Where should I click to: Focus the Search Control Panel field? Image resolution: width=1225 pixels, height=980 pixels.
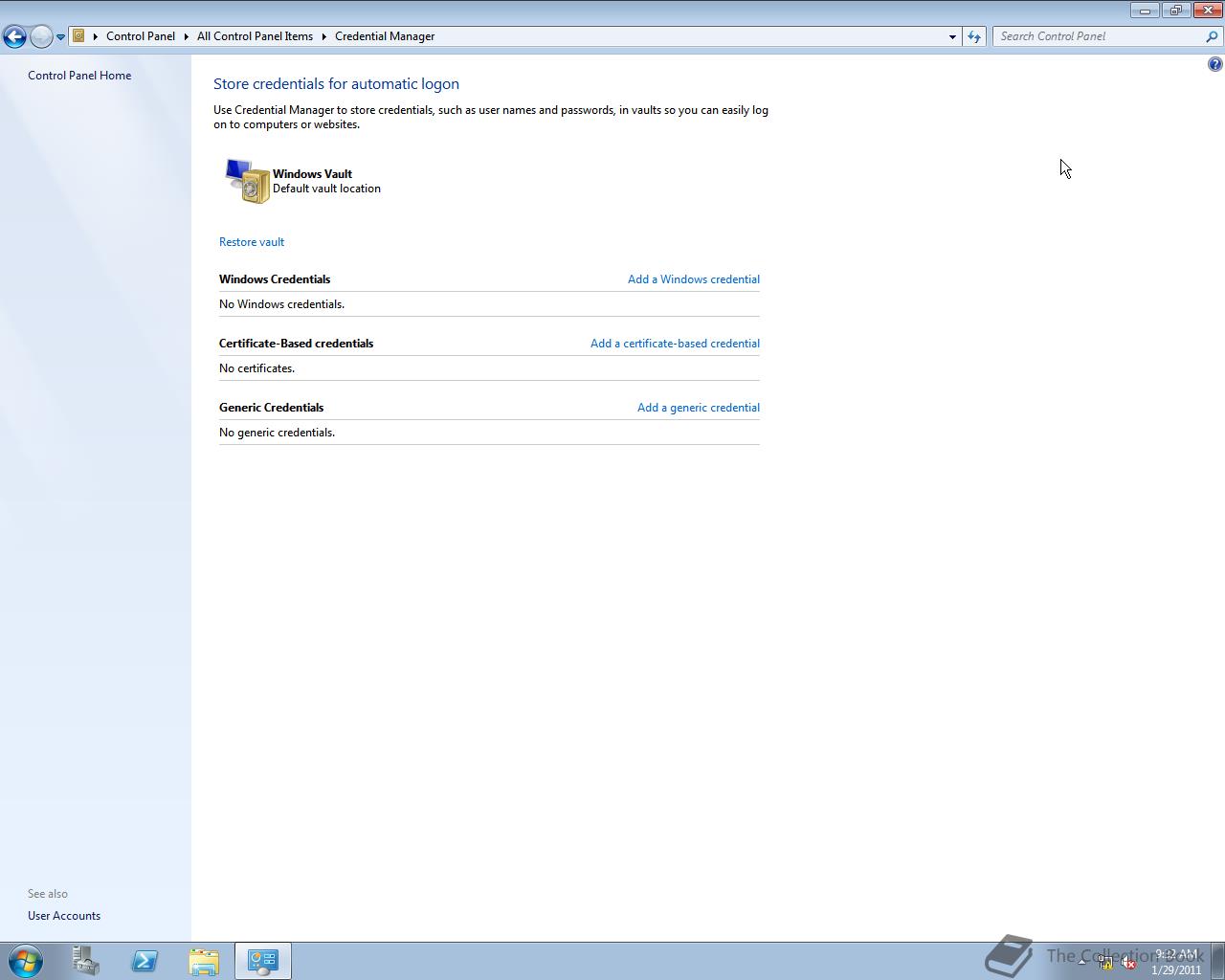(x=1100, y=36)
